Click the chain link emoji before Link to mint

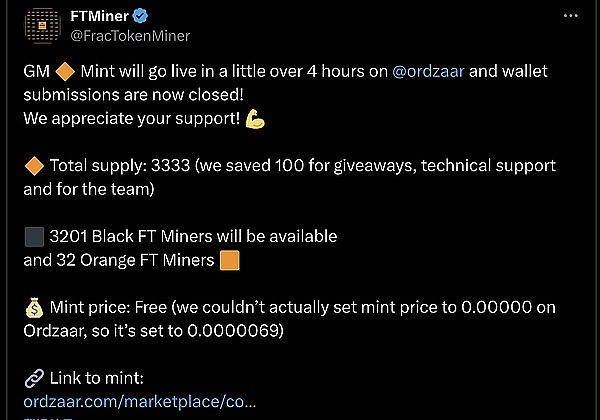click(x=33, y=377)
